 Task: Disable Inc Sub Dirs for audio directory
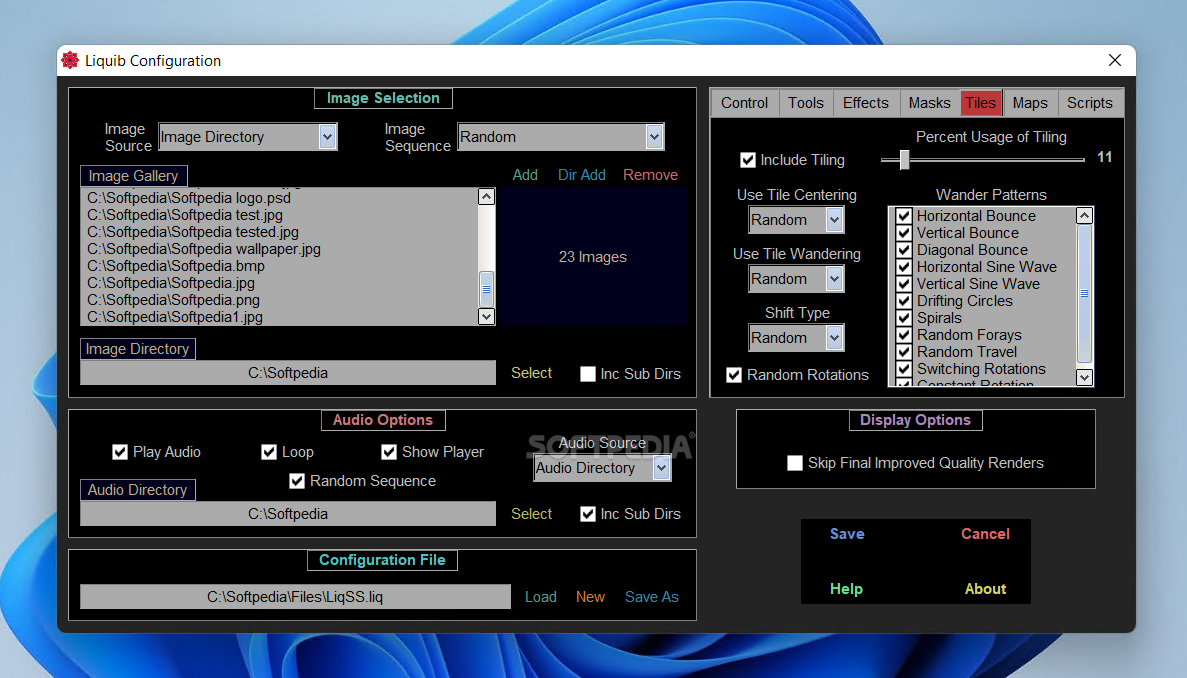coord(587,515)
